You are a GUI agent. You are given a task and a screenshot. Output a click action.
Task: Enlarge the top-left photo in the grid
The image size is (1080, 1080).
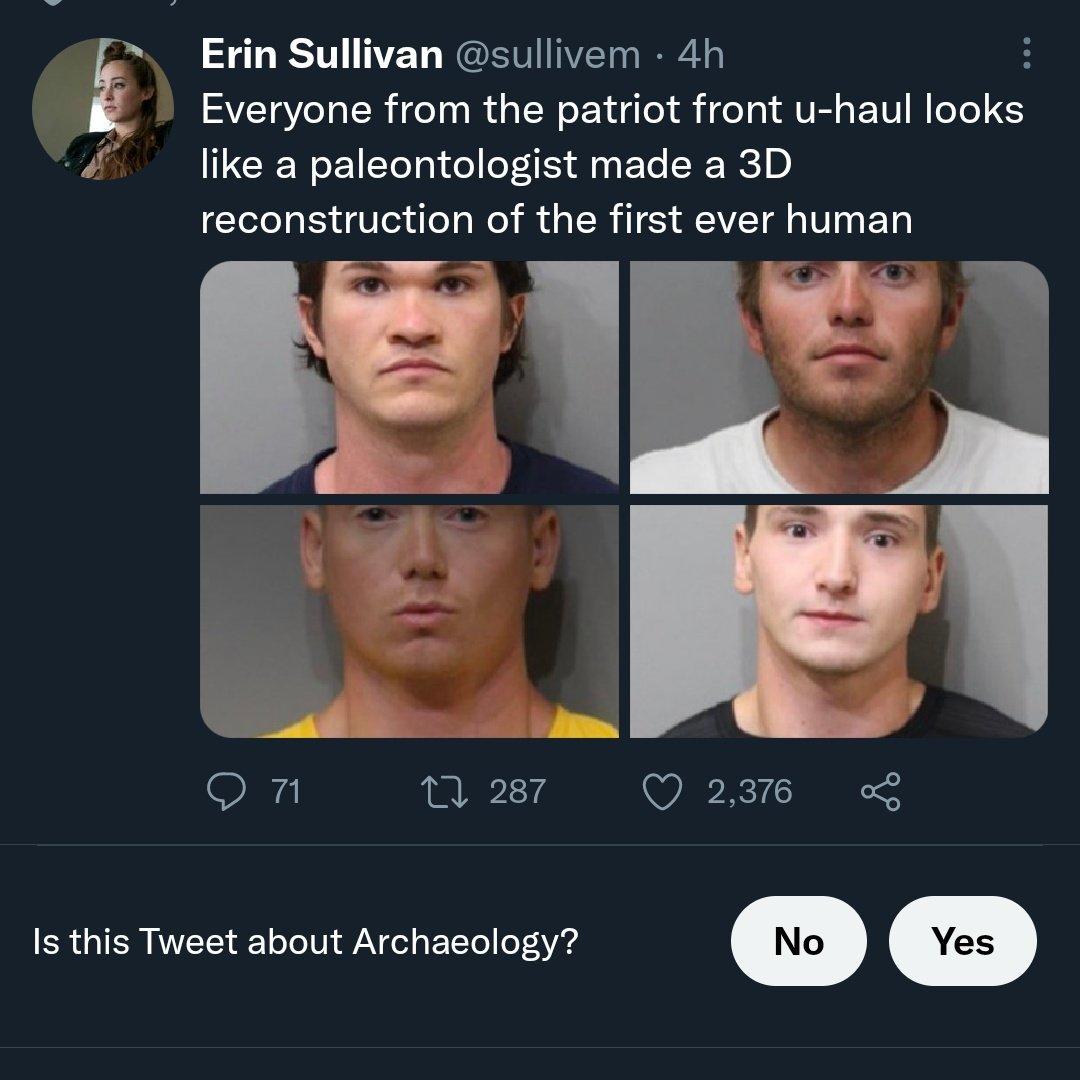point(409,377)
